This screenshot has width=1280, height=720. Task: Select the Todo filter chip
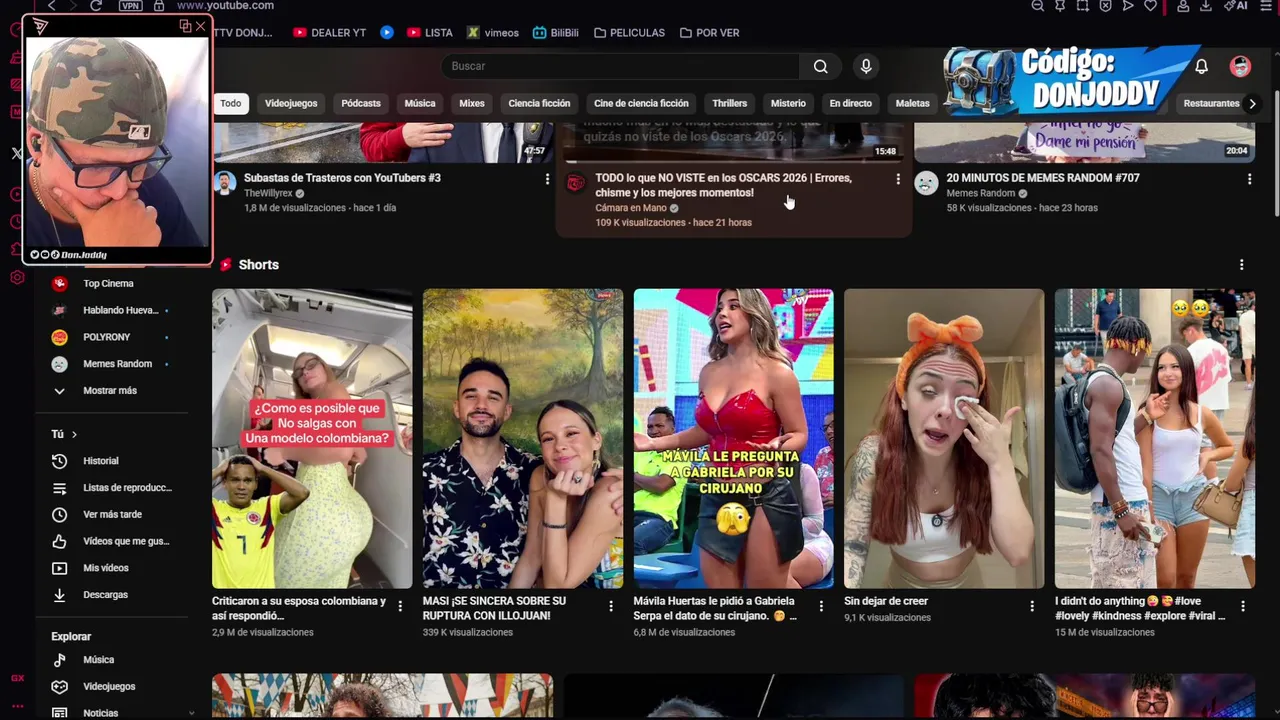point(231,103)
